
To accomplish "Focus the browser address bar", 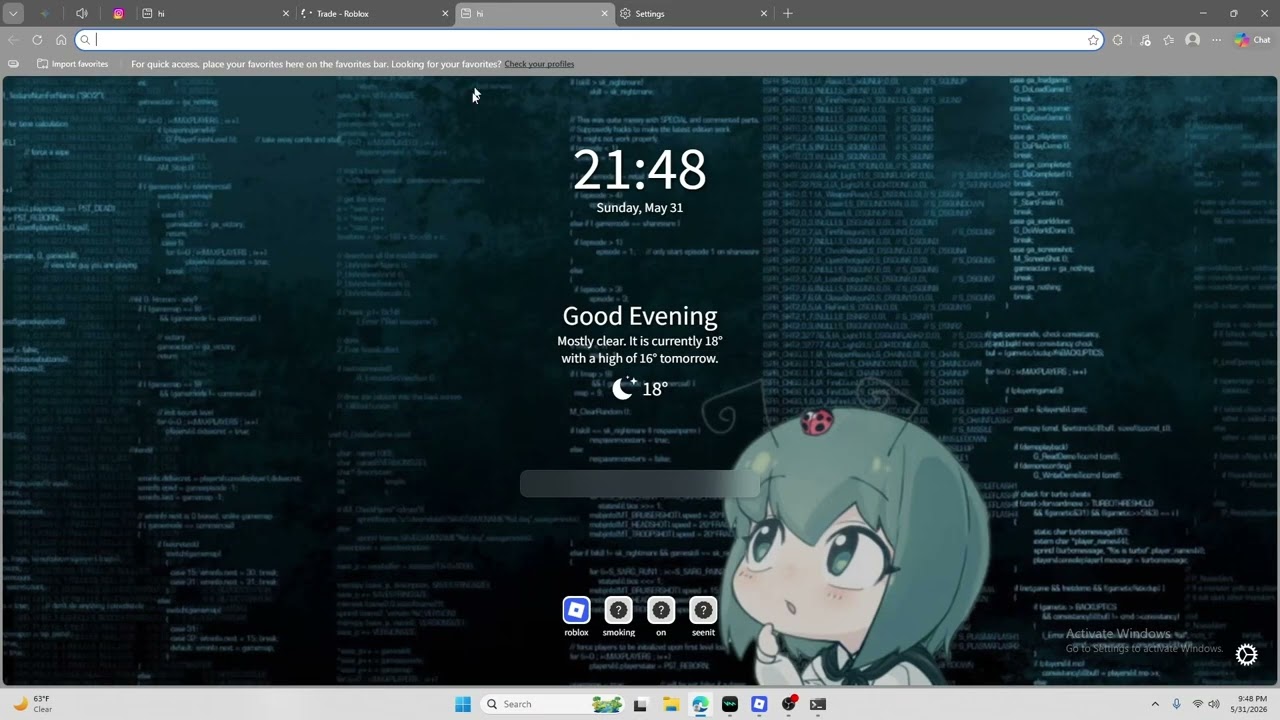I will (590, 40).
